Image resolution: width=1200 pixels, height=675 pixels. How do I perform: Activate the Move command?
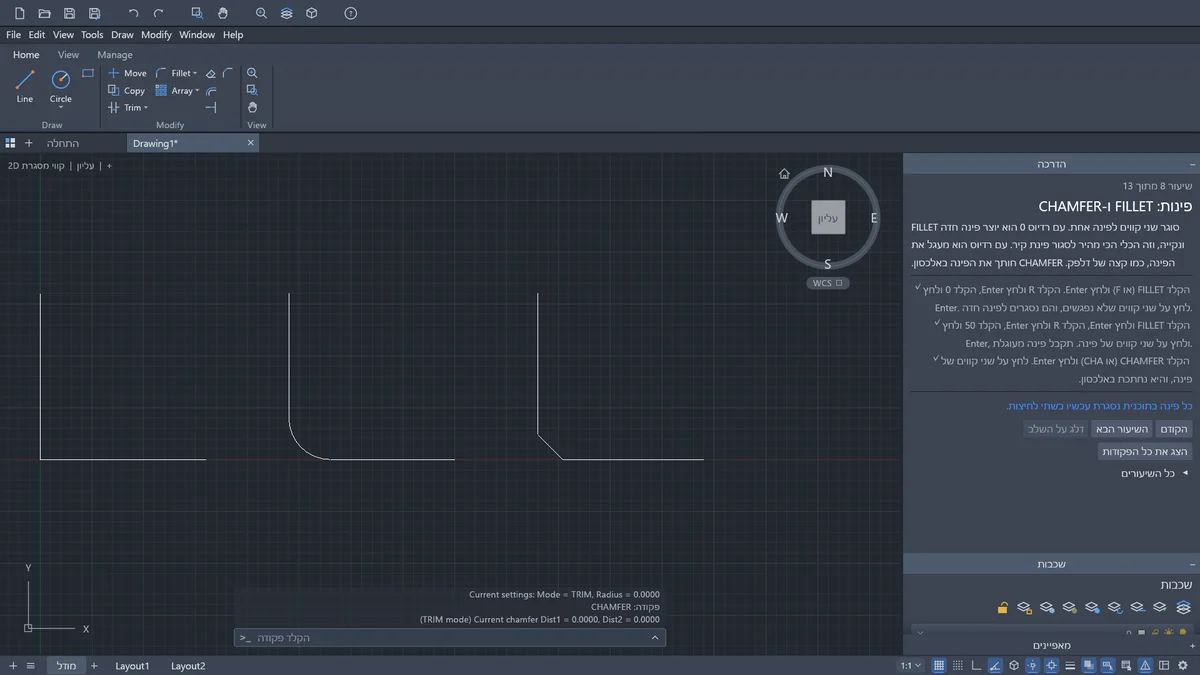pyautogui.click(x=127, y=73)
